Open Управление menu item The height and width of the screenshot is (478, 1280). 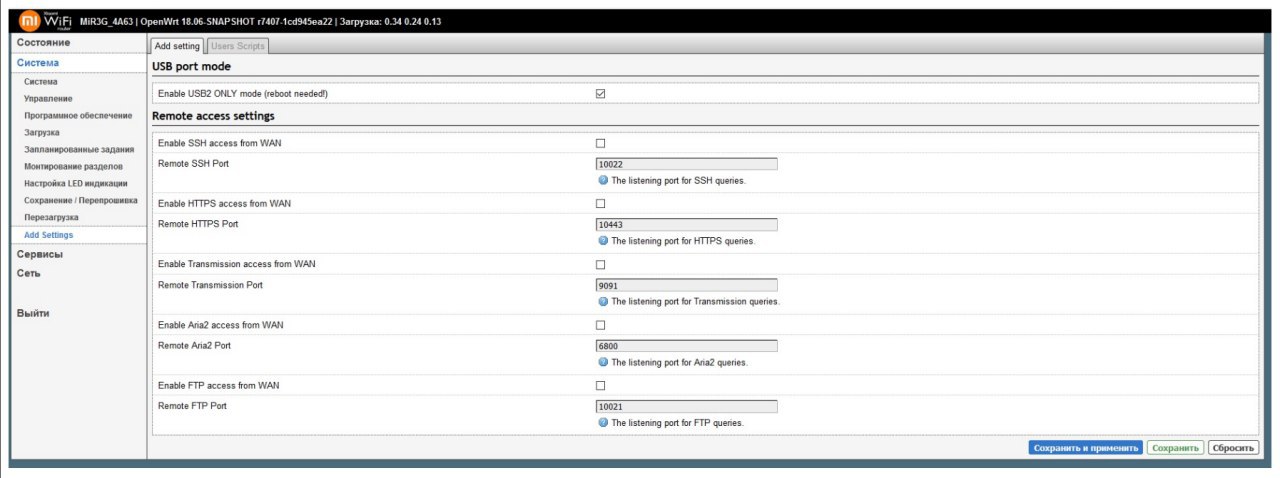pyautogui.click(x=48, y=98)
